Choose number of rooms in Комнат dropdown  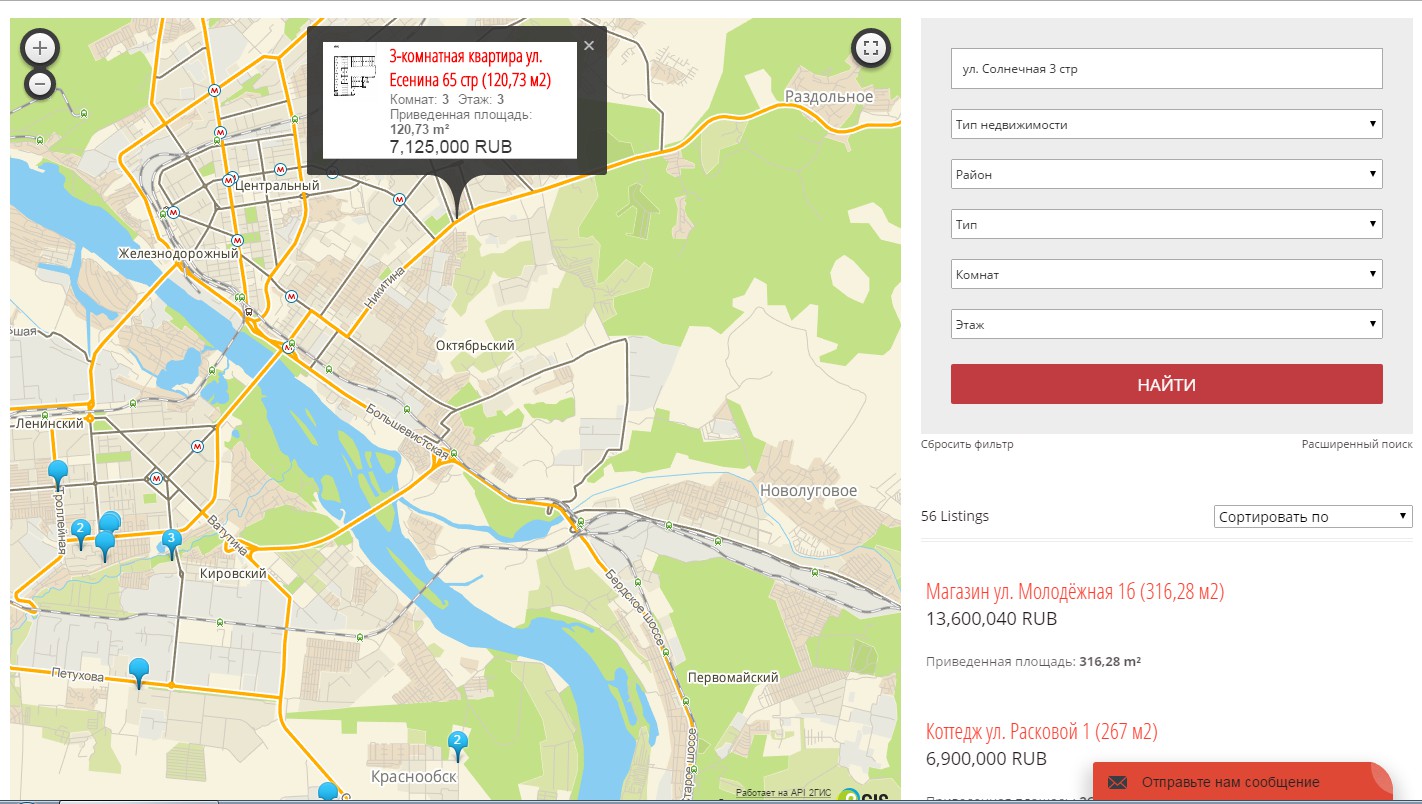click(x=1167, y=274)
